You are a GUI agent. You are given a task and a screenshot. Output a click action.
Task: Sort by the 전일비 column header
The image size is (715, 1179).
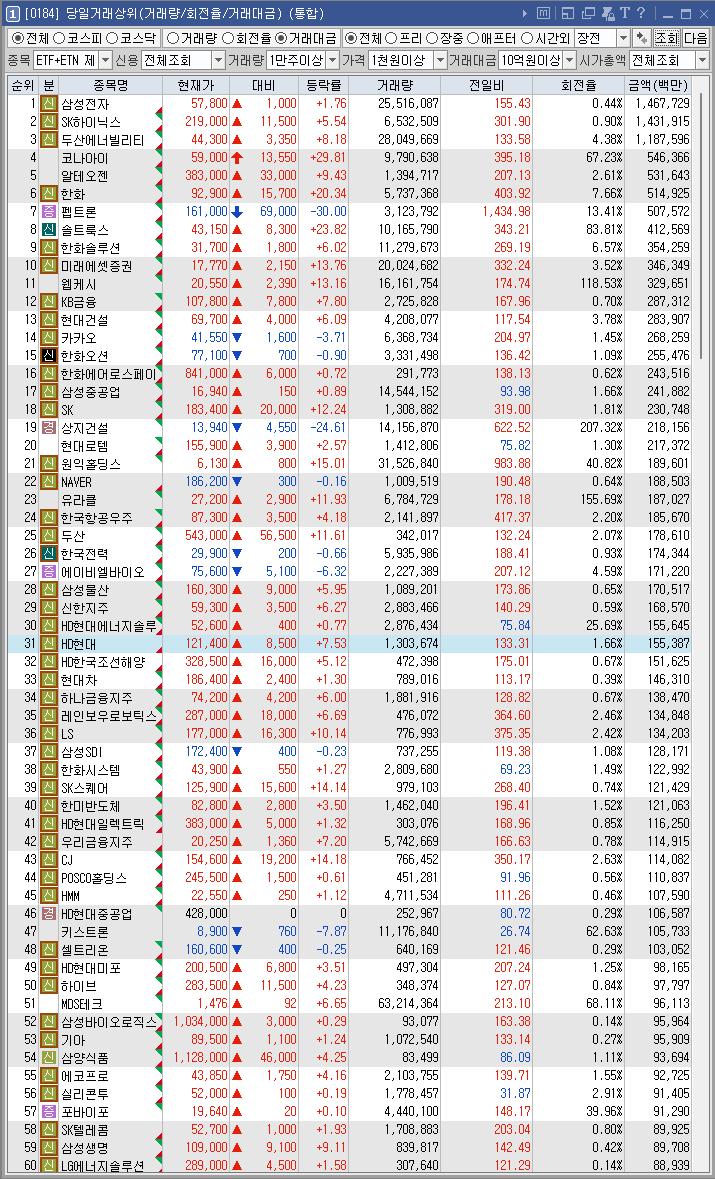[x=486, y=86]
